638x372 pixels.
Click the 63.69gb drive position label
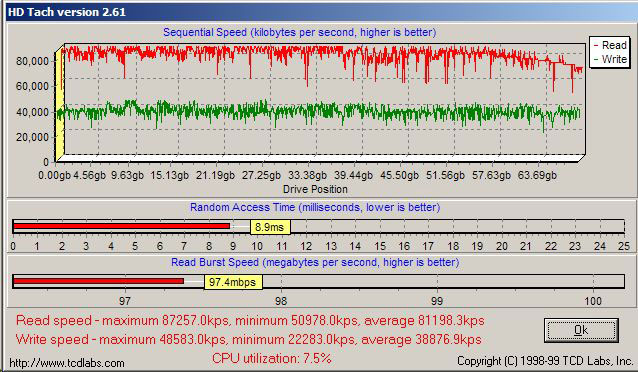pos(537,175)
